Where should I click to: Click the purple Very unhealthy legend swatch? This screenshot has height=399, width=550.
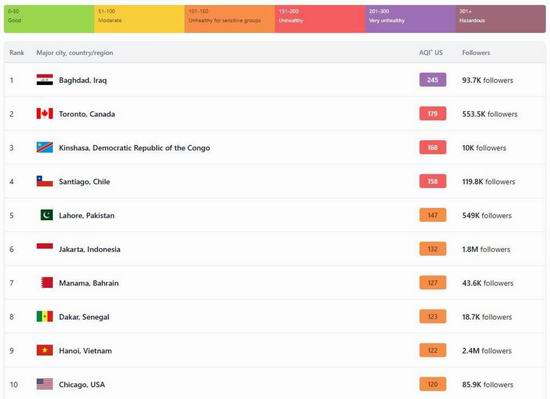click(x=410, y=19)
